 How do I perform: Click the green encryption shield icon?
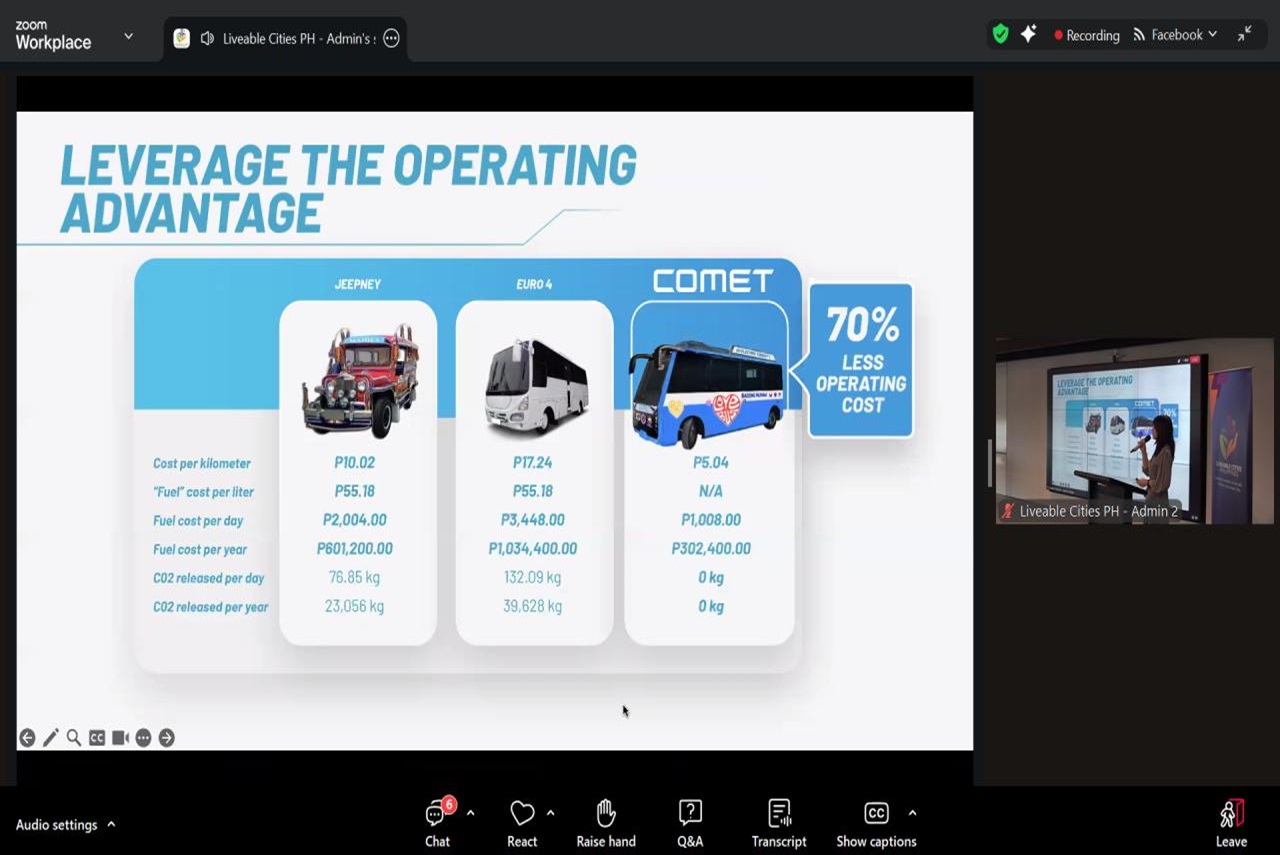coord(1000,34)
